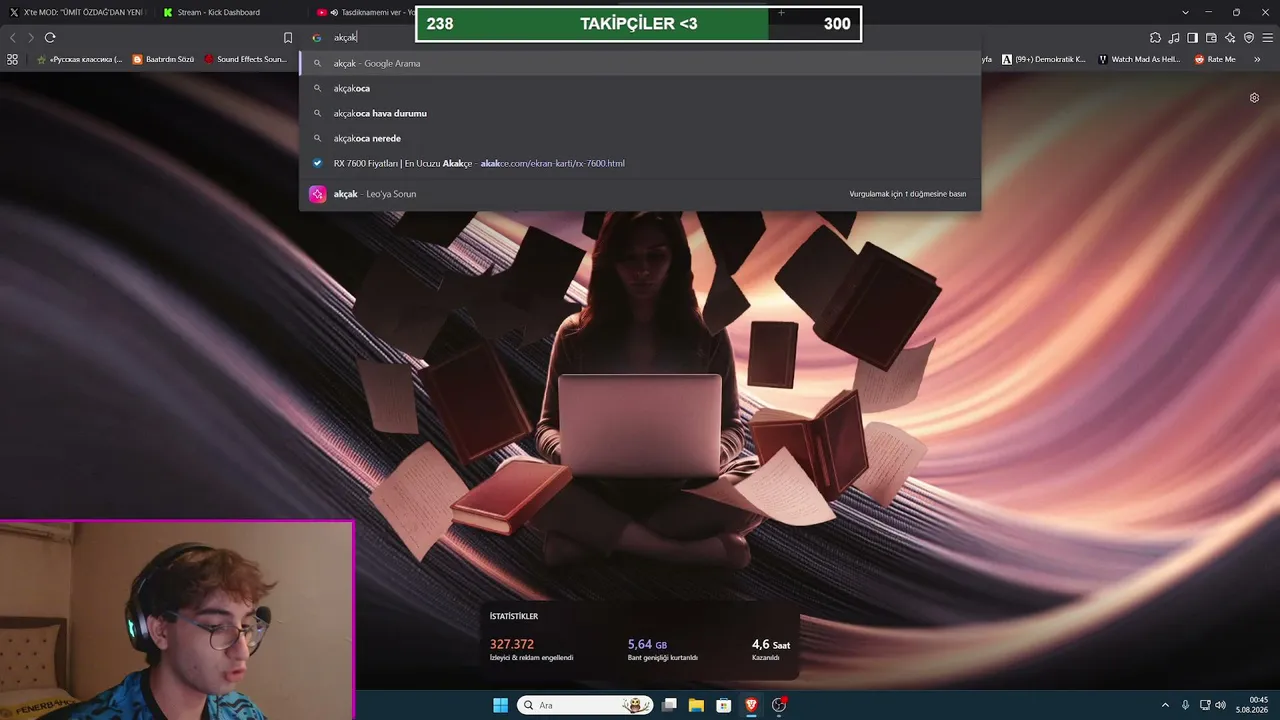1280x720 pixels.
Task: Go back with the browser back arrow
Action: coord(13,38)
